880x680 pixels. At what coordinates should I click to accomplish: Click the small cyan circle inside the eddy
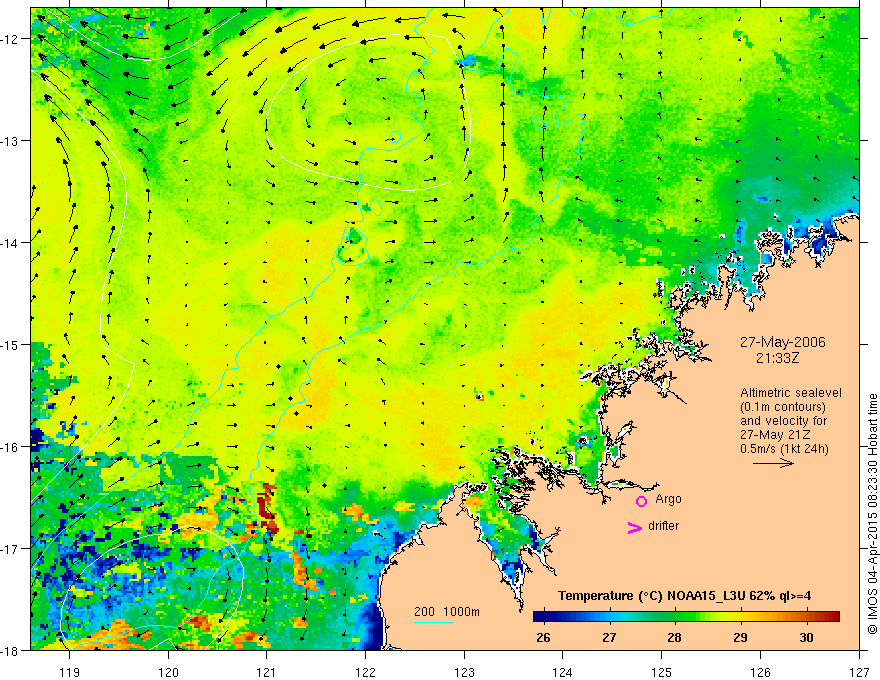click(395, 136)
